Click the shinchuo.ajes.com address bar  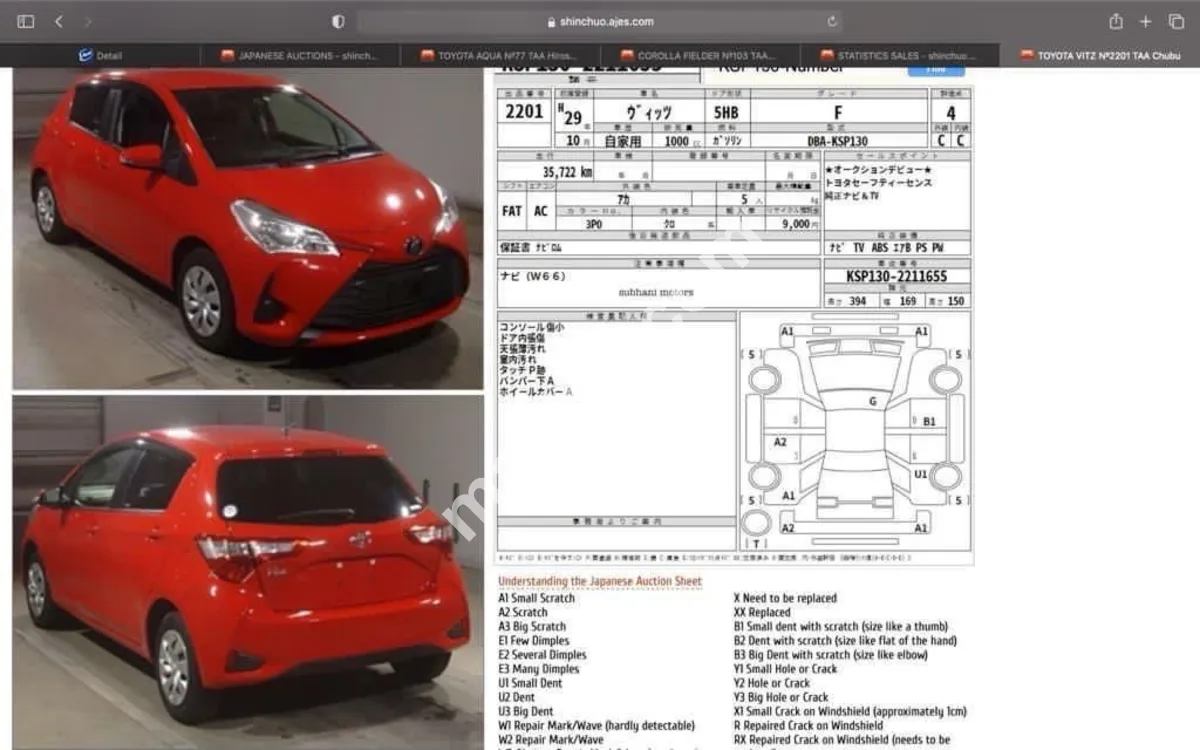click(x=600, y=21)
